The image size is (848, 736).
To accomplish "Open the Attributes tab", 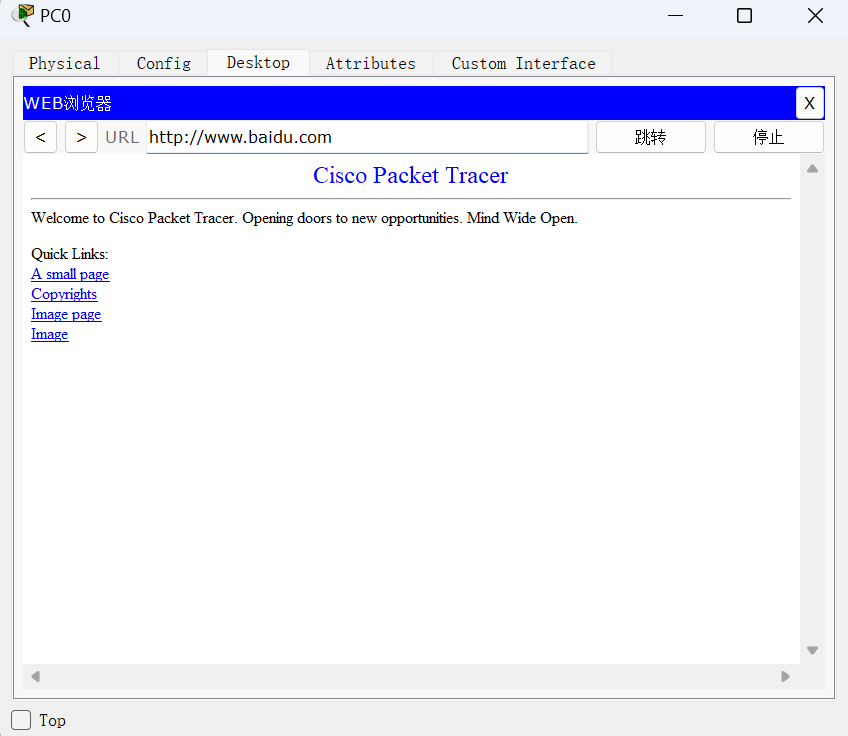I will [x=370, y=63].
